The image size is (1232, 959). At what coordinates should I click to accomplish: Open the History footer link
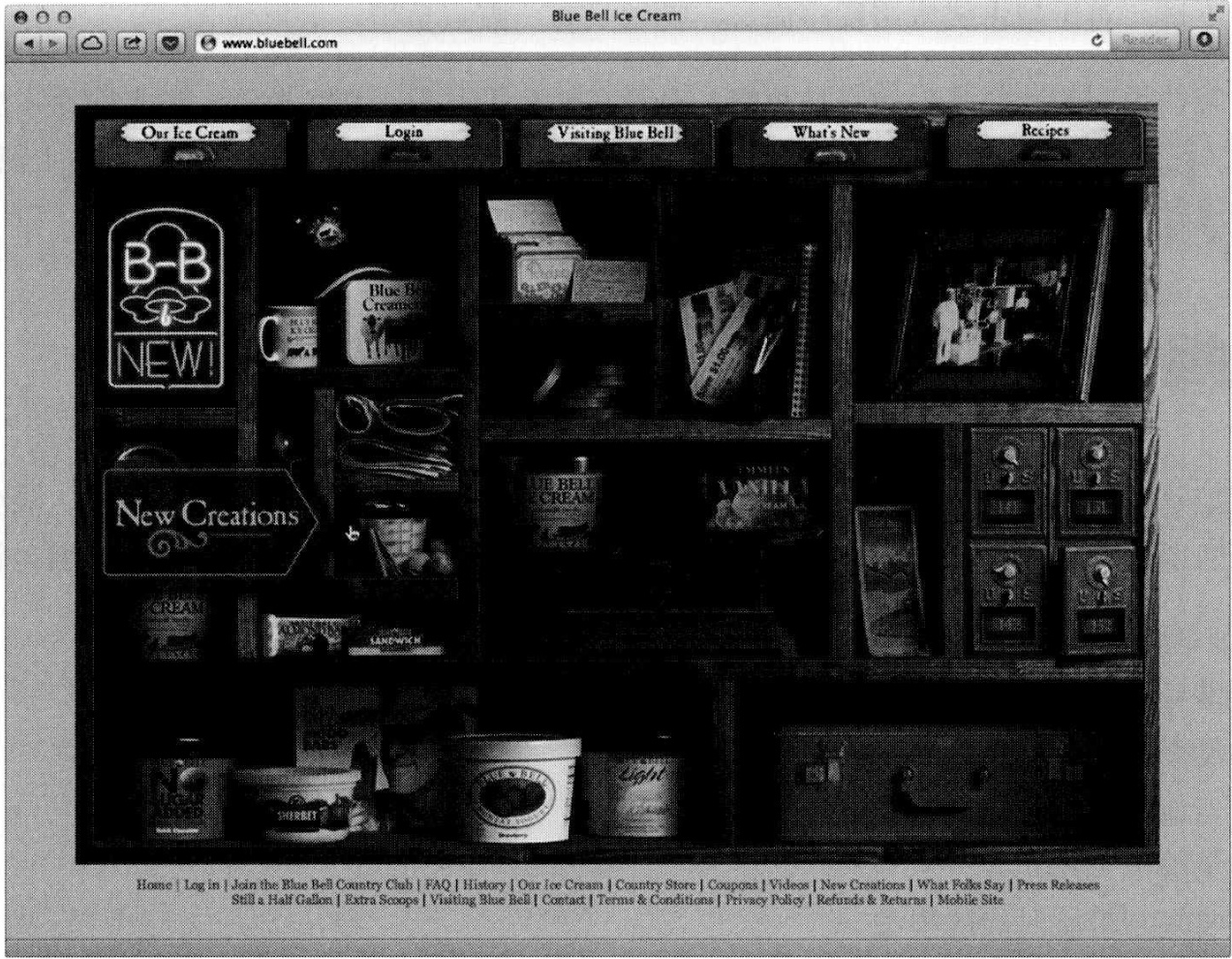click(484, 884)
